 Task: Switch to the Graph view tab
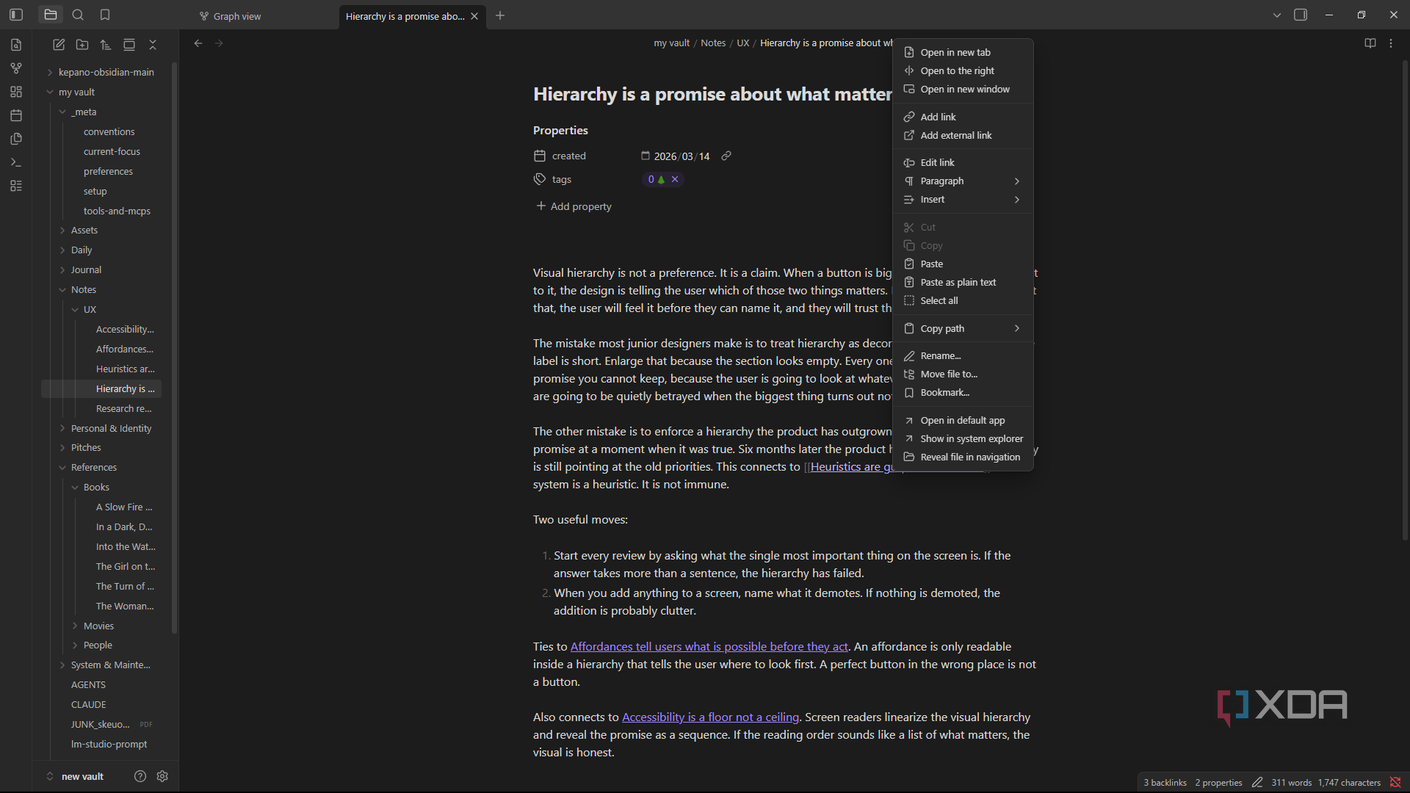tap(237, 16)
